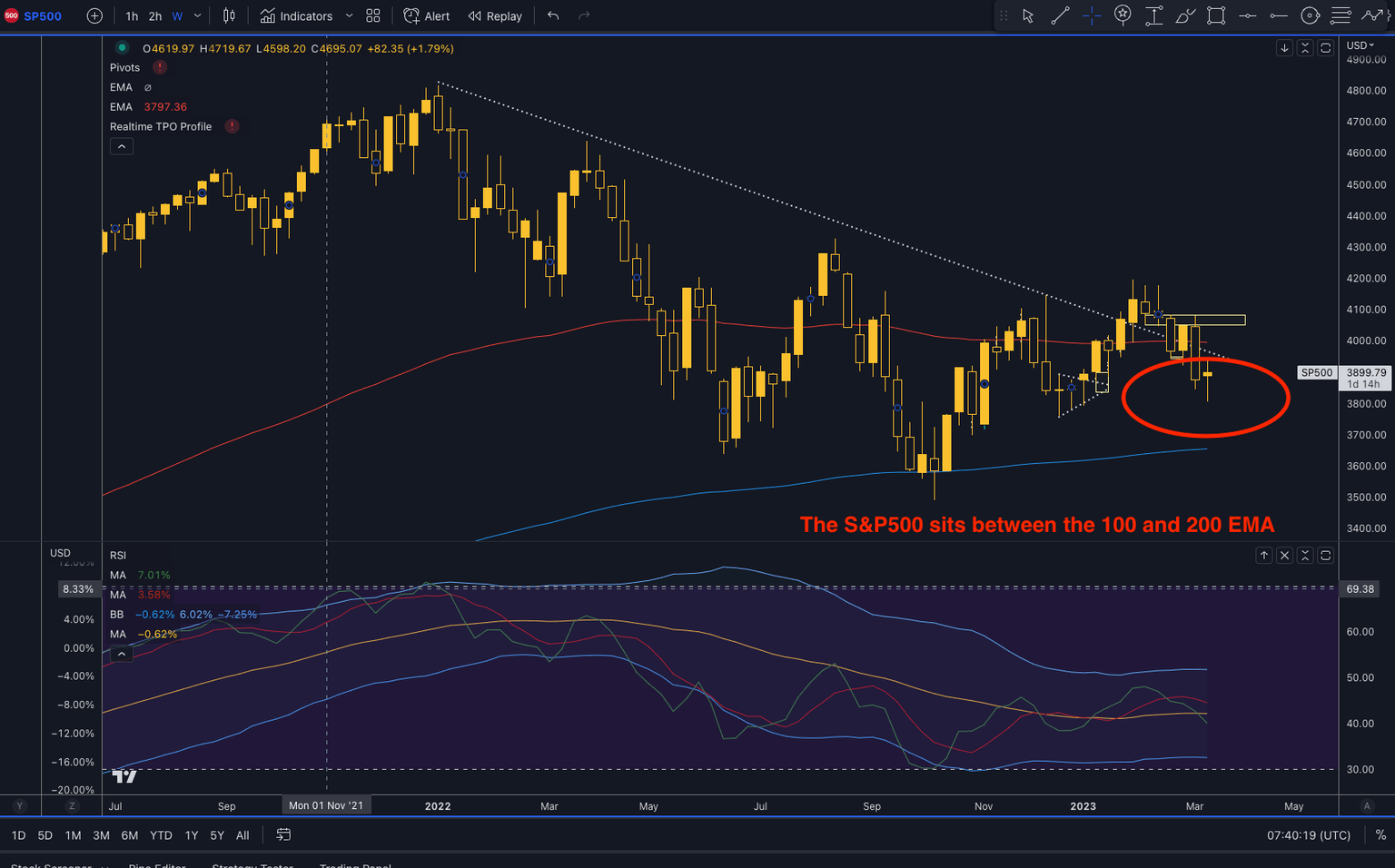Select the zigzag arrow path tool
The height and width of the screenshot is (868, 1395).
point(1371,15)
